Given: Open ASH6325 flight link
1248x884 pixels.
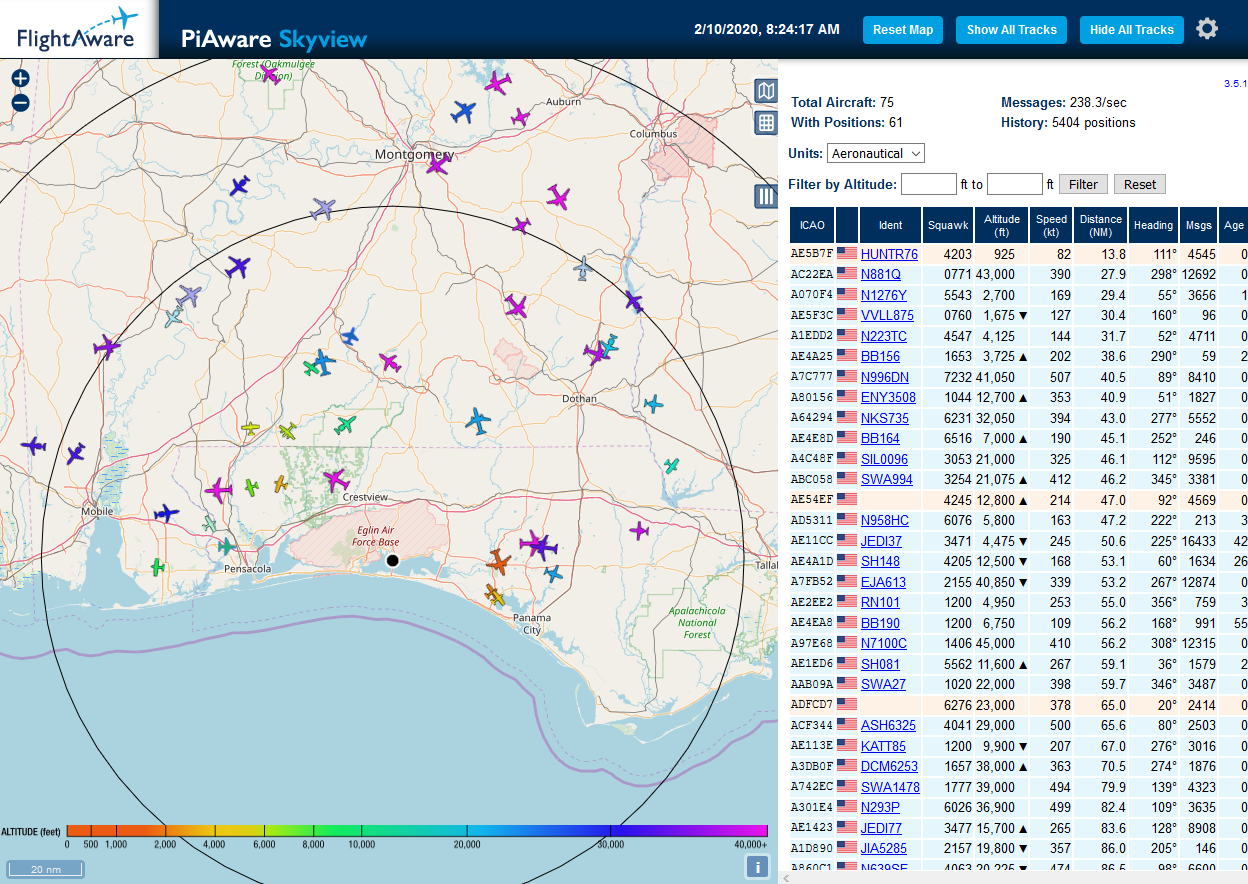Looking at the screenshot, I should tap(888, 725).
